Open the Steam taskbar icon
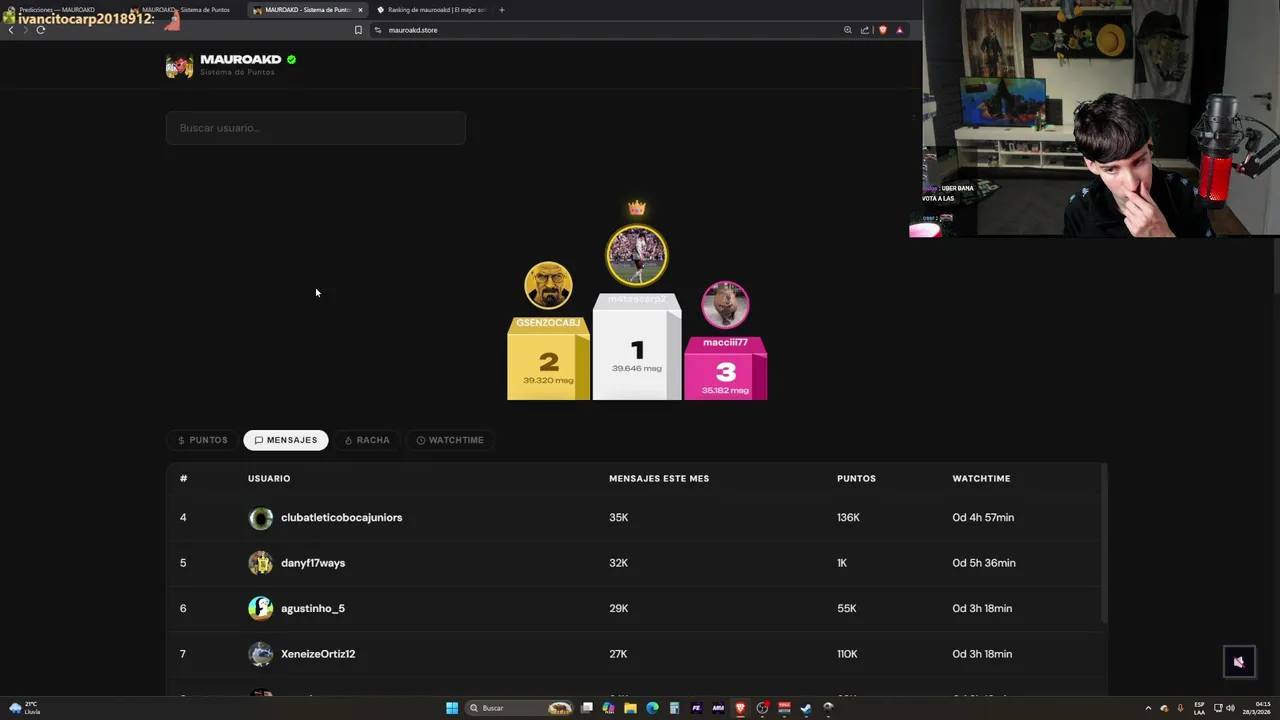The width and height of the screenshot is (1280, 720). pyautogui.click(x=806, y=708)
